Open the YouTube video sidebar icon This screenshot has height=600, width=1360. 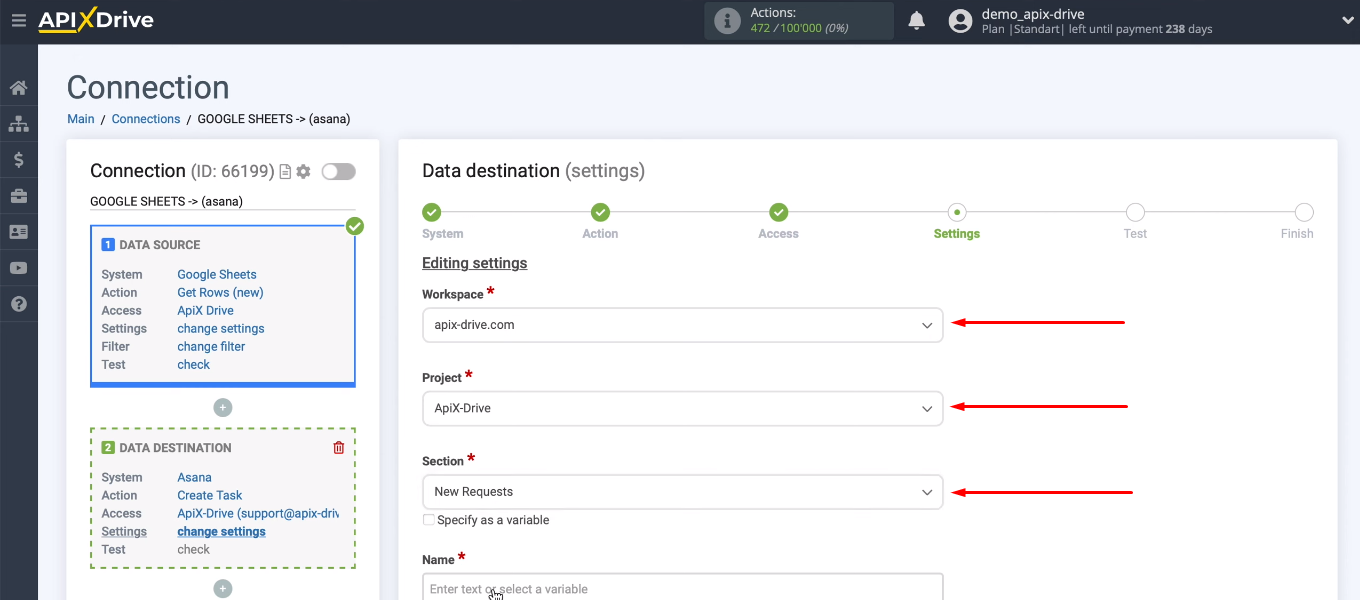point(18,268)
